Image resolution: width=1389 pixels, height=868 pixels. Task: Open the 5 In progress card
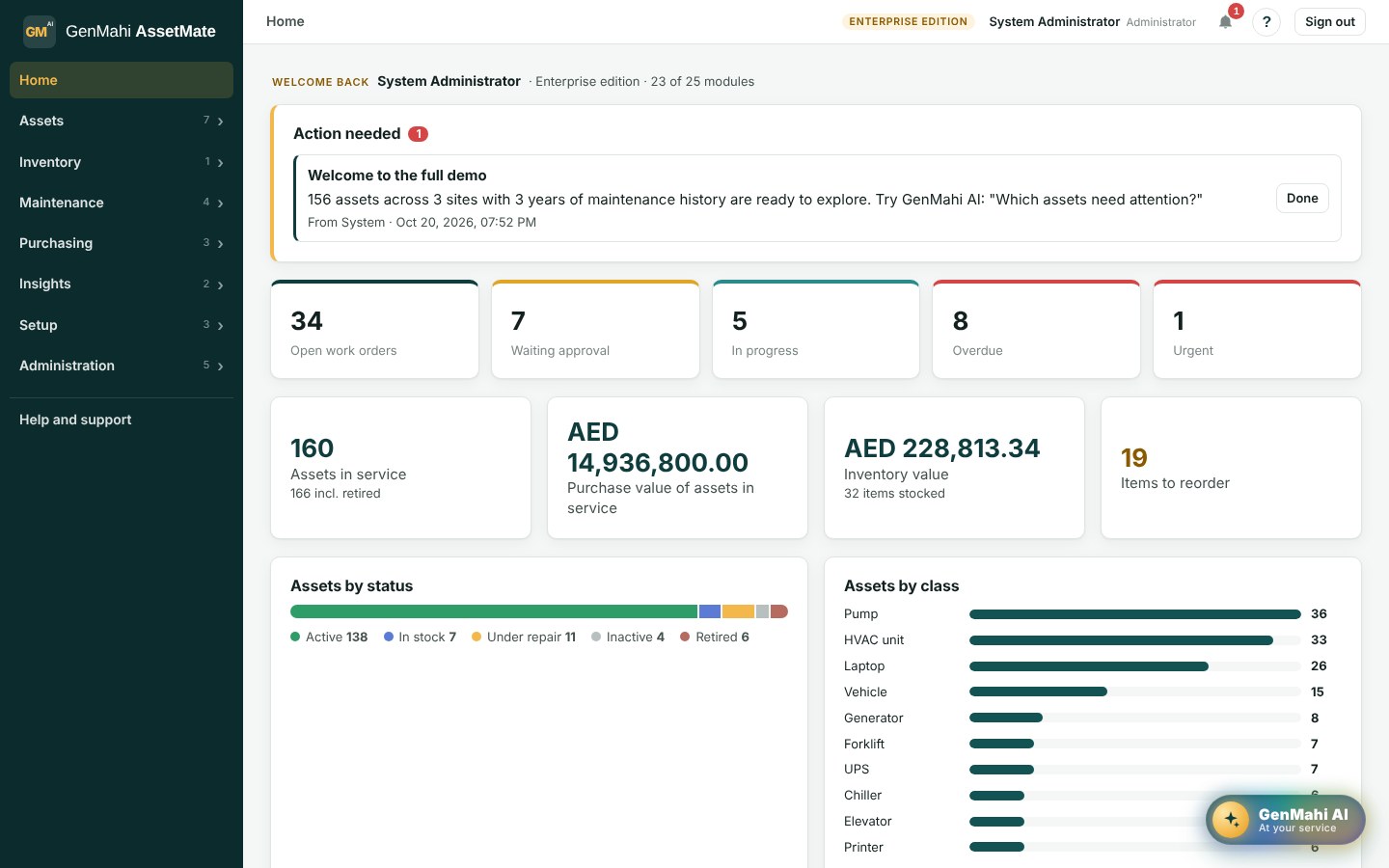[816, 329]
